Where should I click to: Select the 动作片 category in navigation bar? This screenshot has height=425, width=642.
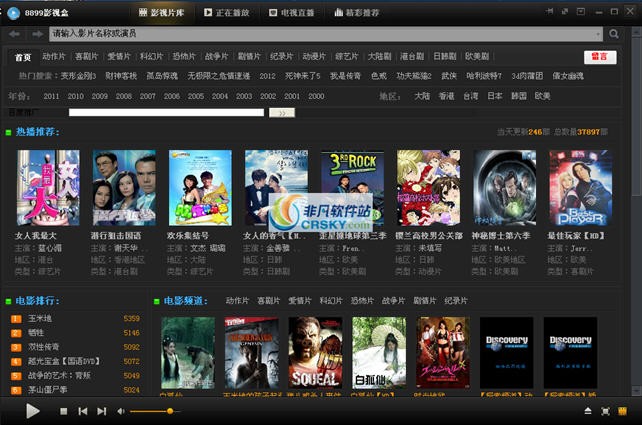point(54,57)
